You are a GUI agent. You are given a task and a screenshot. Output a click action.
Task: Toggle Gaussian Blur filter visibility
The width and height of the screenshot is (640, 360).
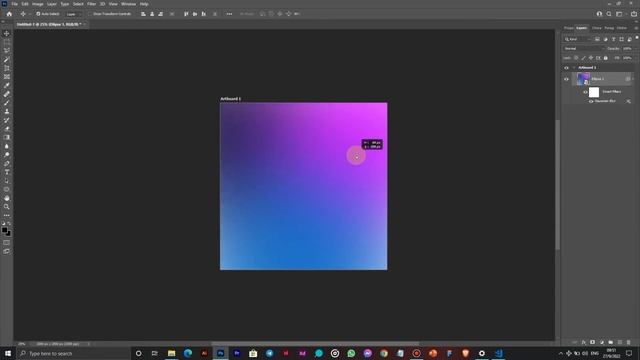click(591, 101)
